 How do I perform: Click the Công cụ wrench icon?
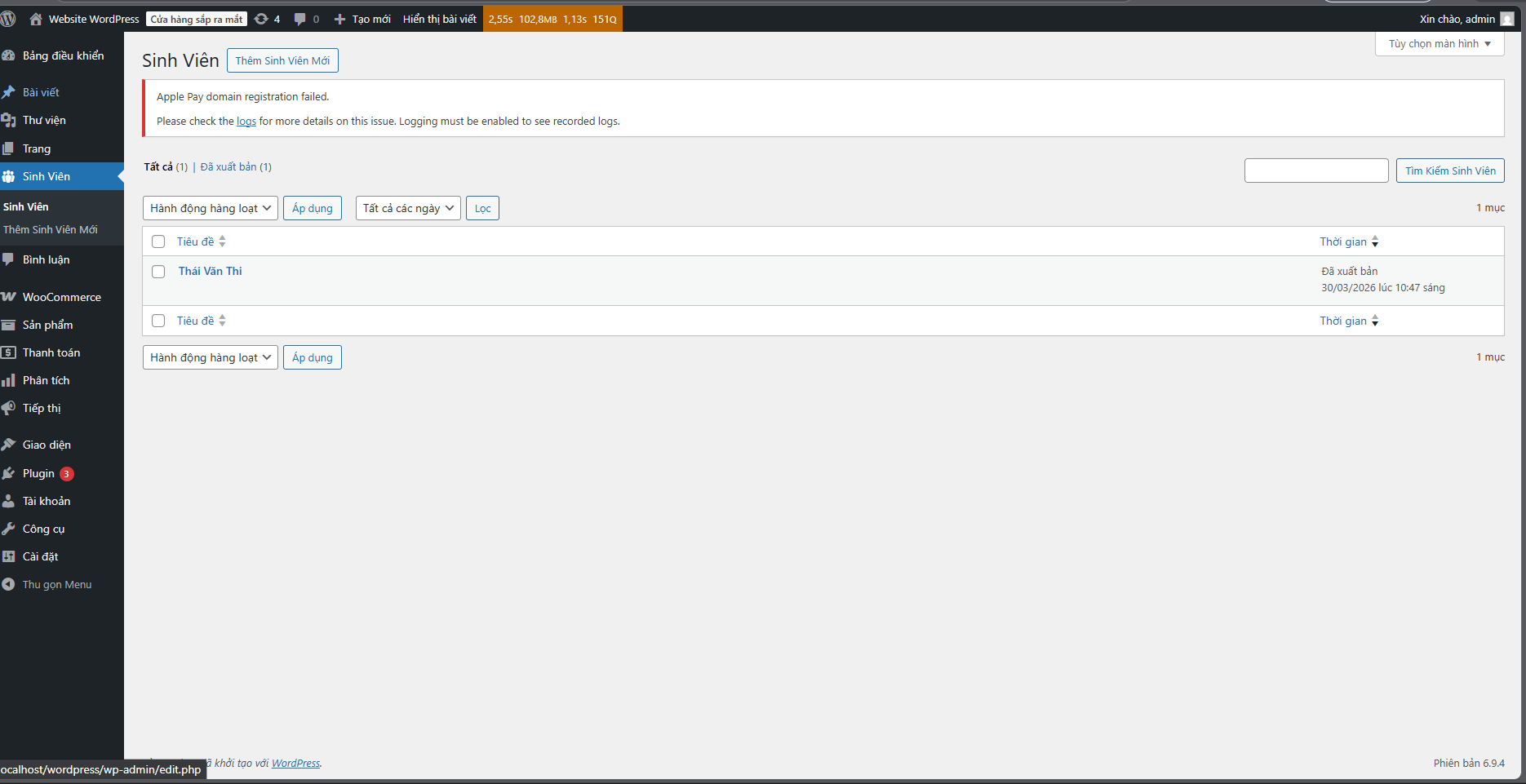[x=8, y=529]
